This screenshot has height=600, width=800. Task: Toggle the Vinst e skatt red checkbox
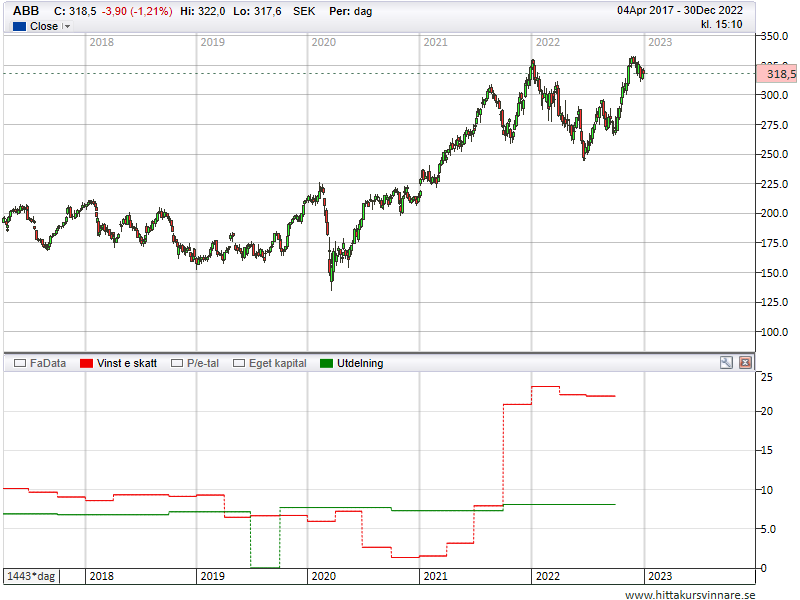point(86,363)
